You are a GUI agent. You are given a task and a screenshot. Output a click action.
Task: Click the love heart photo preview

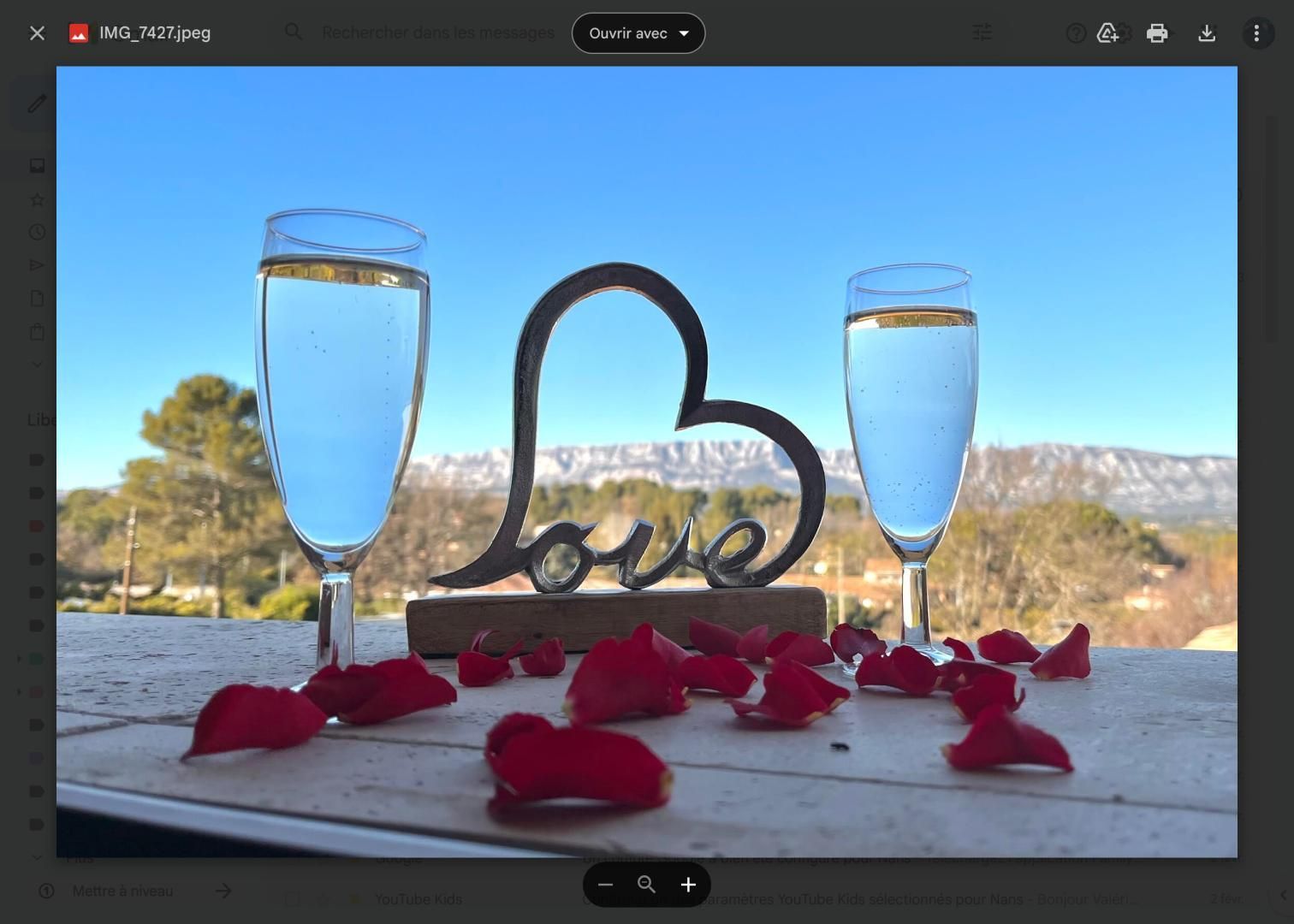click(x=647, y=462)
